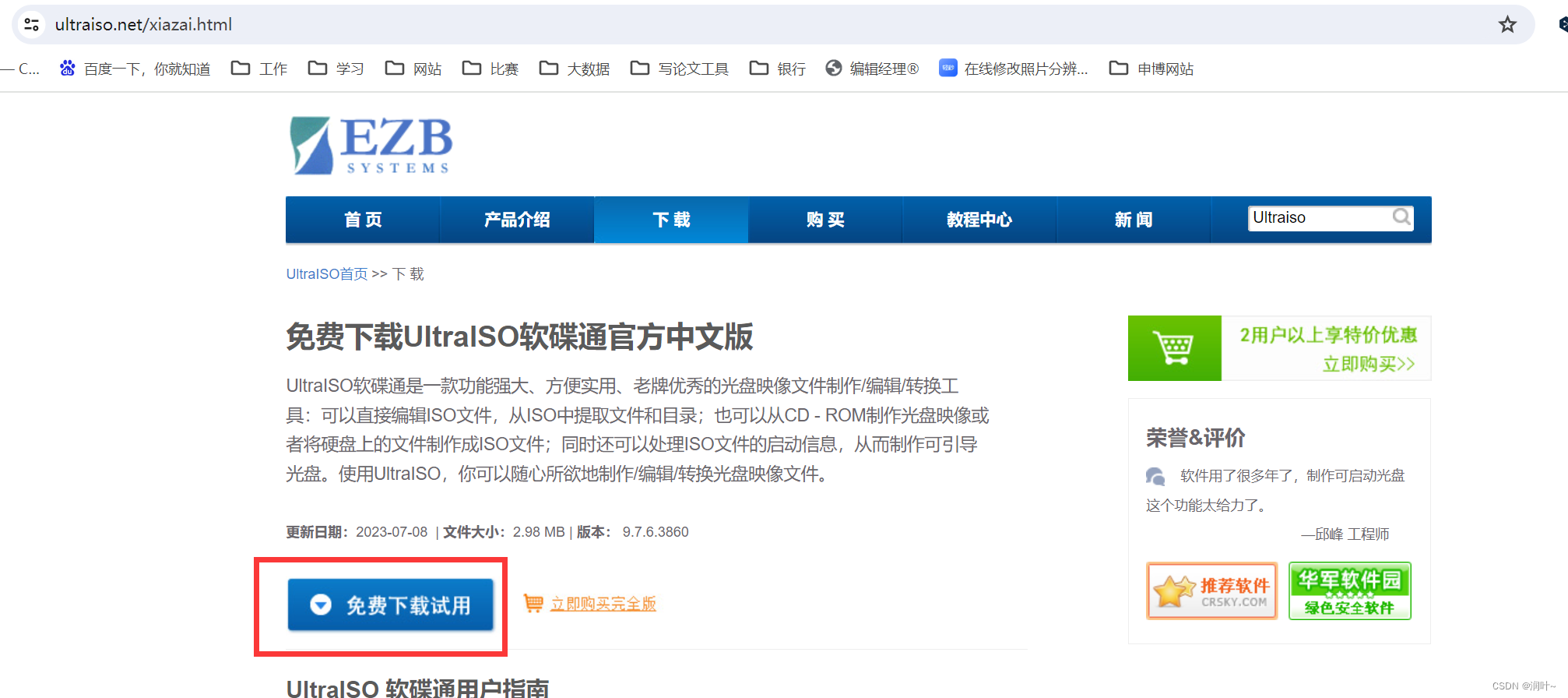
Task: Open the 比赛 bookmark folder
Action: click(490, 69)
